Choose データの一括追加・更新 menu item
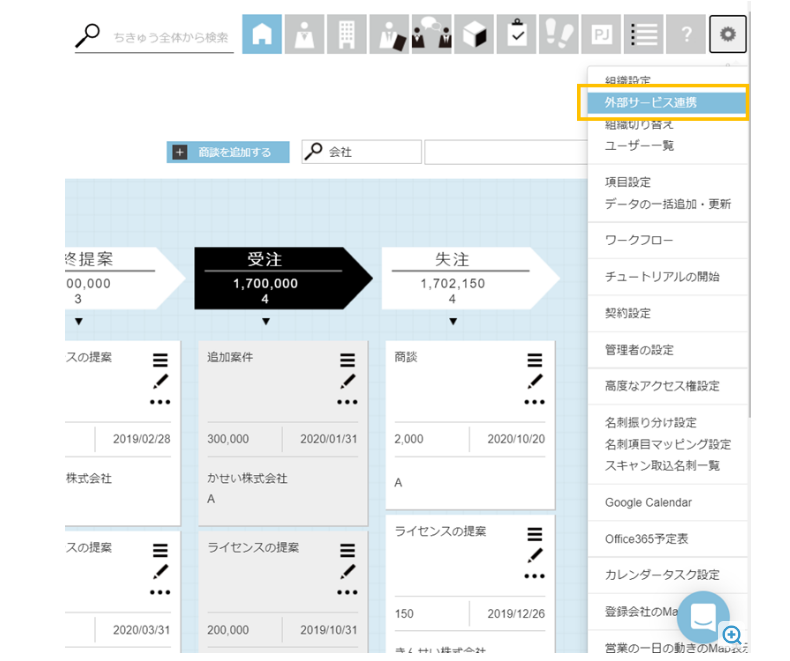 [x=668, y=204]
